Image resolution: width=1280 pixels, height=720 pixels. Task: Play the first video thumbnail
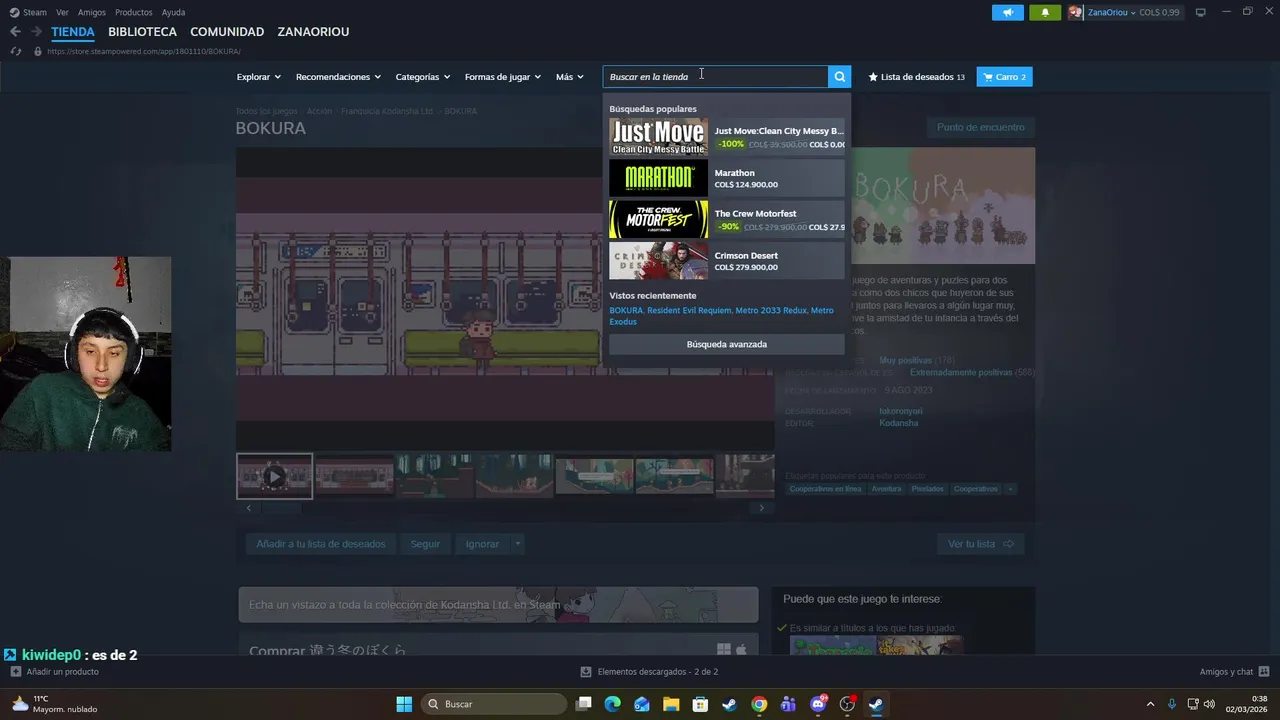(x=274, y=477)
